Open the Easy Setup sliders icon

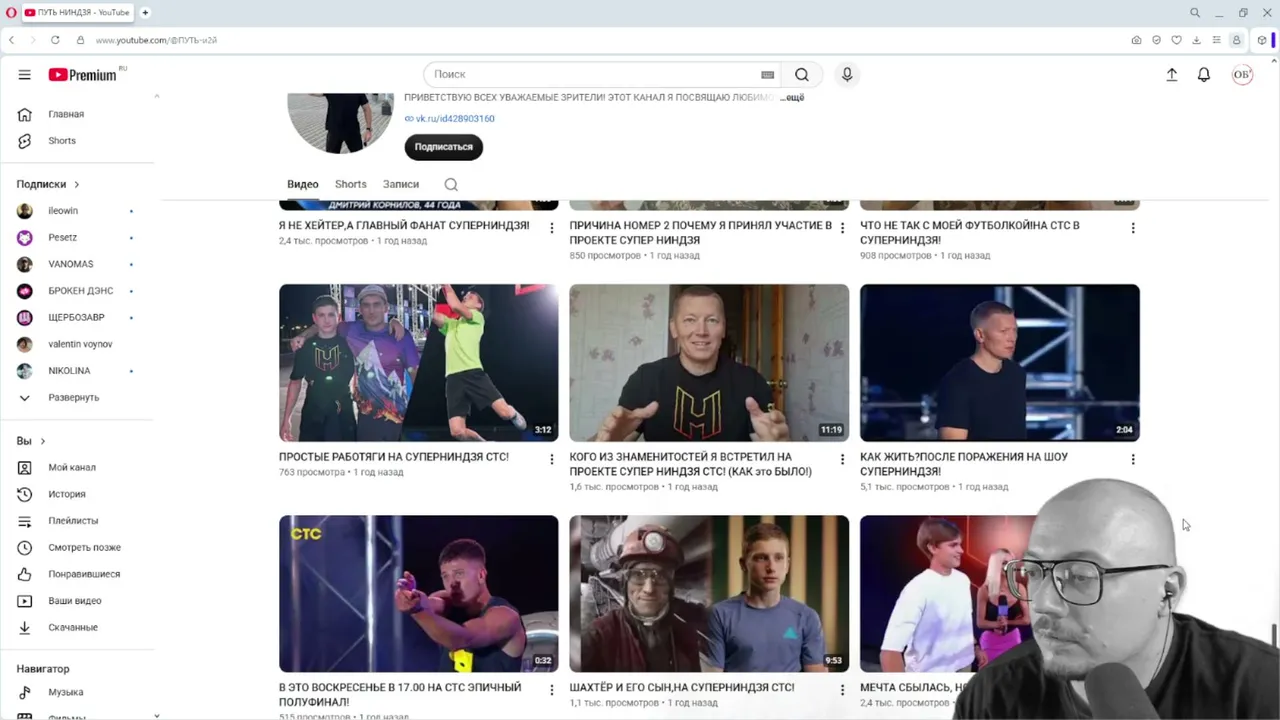[1216, 40]
